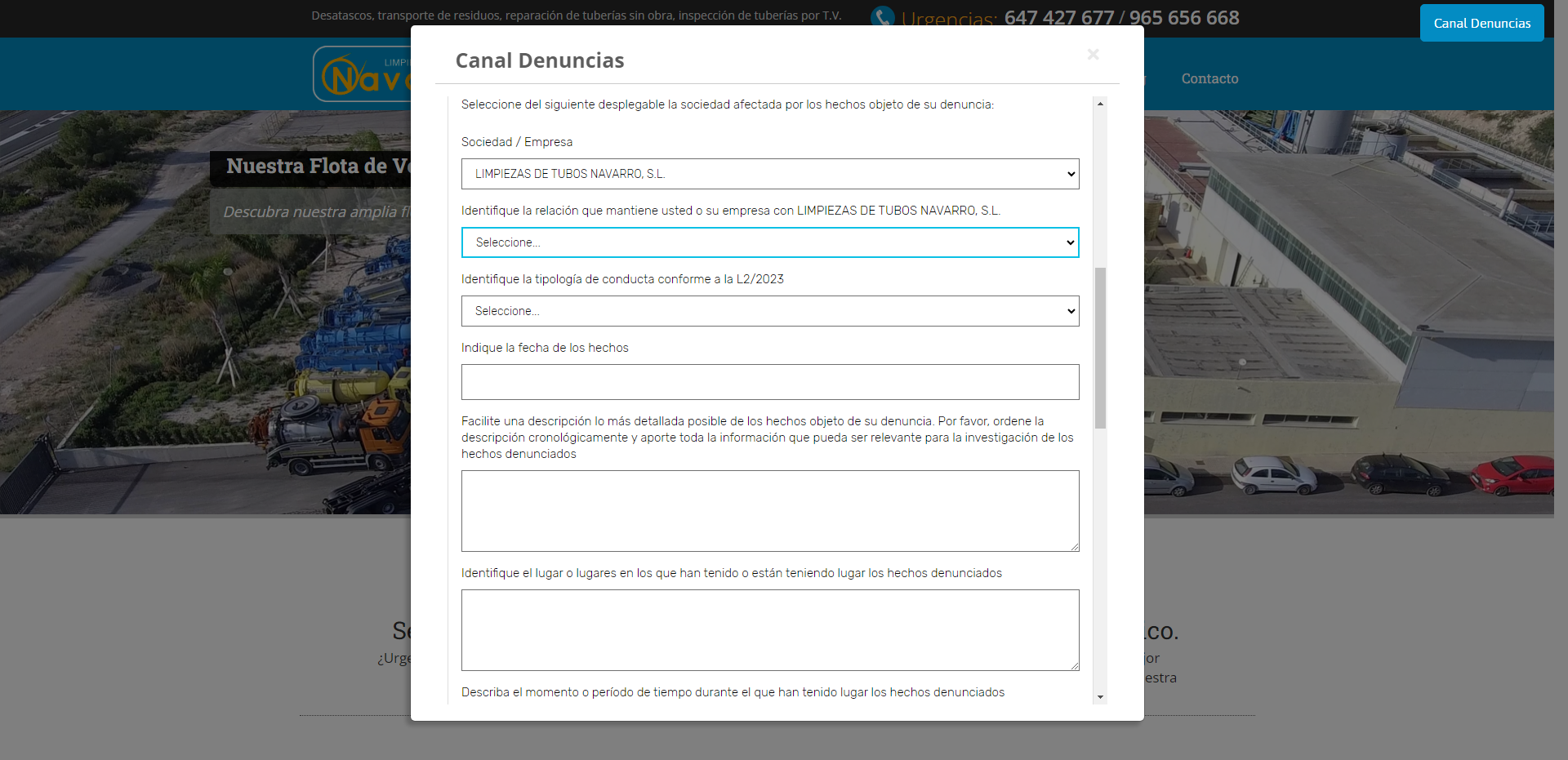Click the phone icon beside Urgencias
Viewport: 1568px width, 760px height.
pos(882,16)
